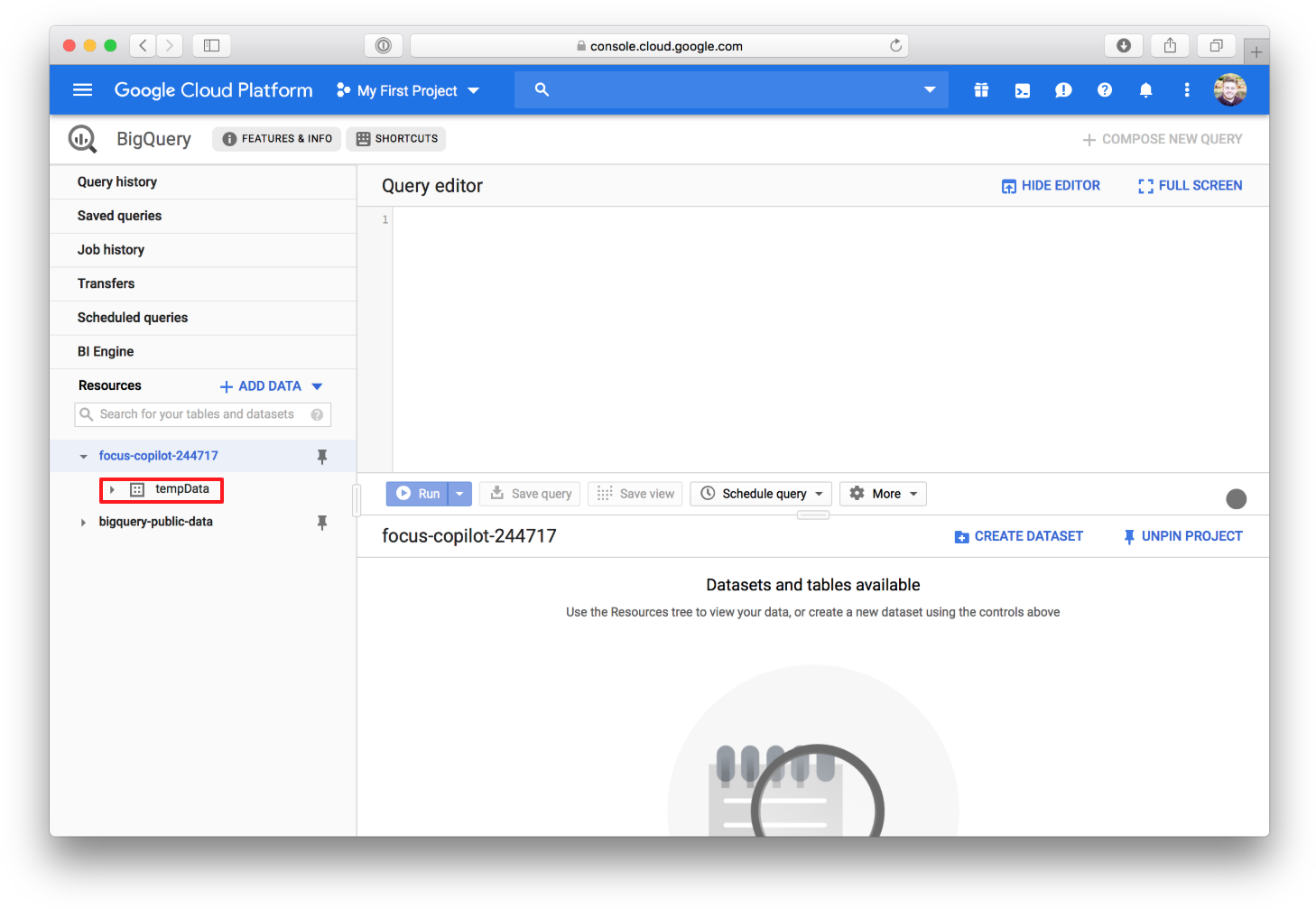Viewport: 1316px width, 909px height.
Task: Click Add Data button
Action: 261,386
